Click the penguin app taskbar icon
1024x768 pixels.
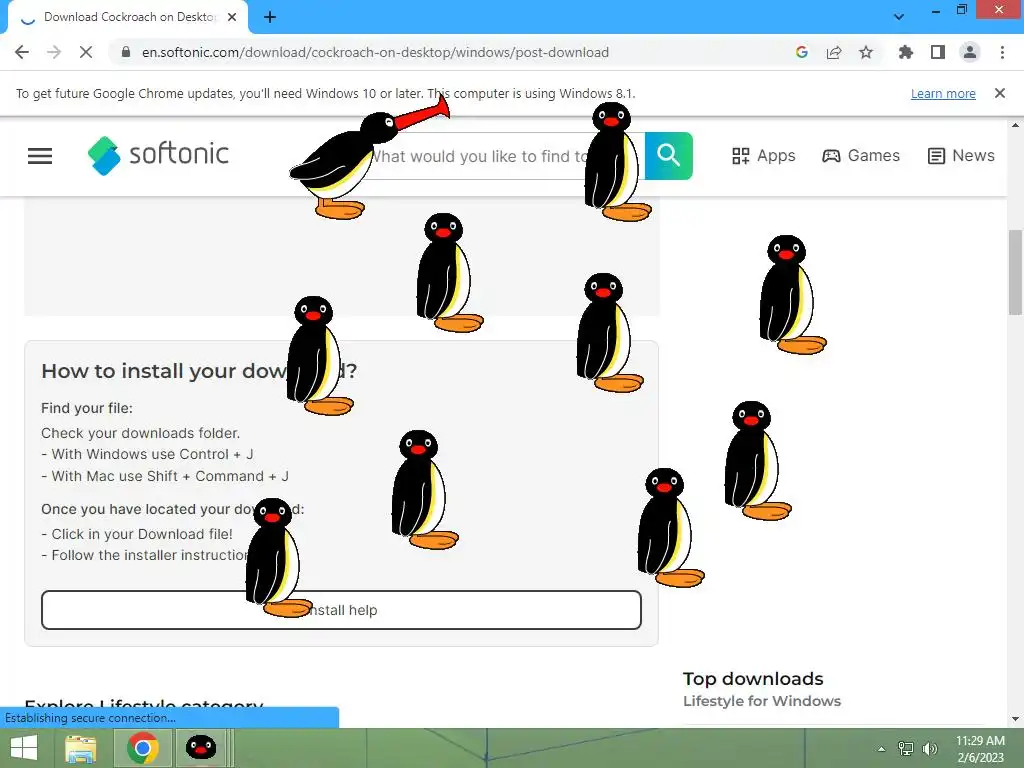[201, 748]
